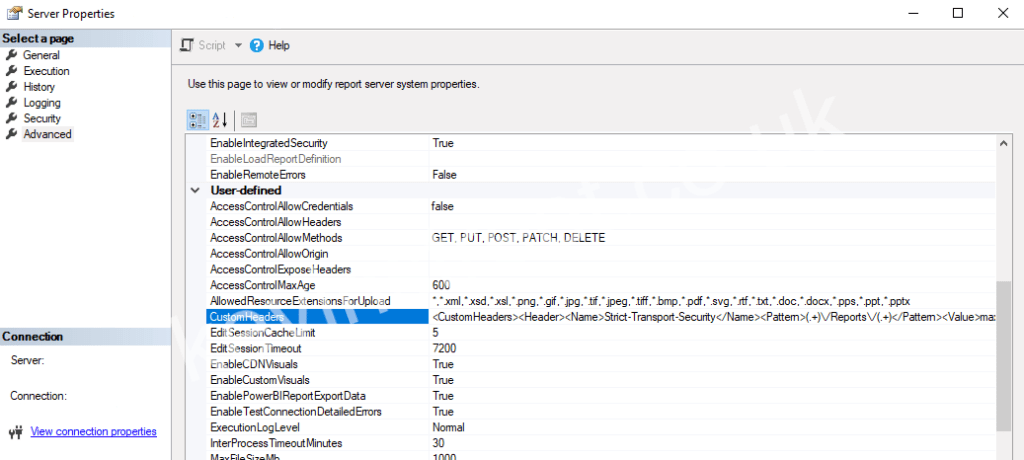
Task: Select AccessControlMaxAge property
Action: point(264,286)
